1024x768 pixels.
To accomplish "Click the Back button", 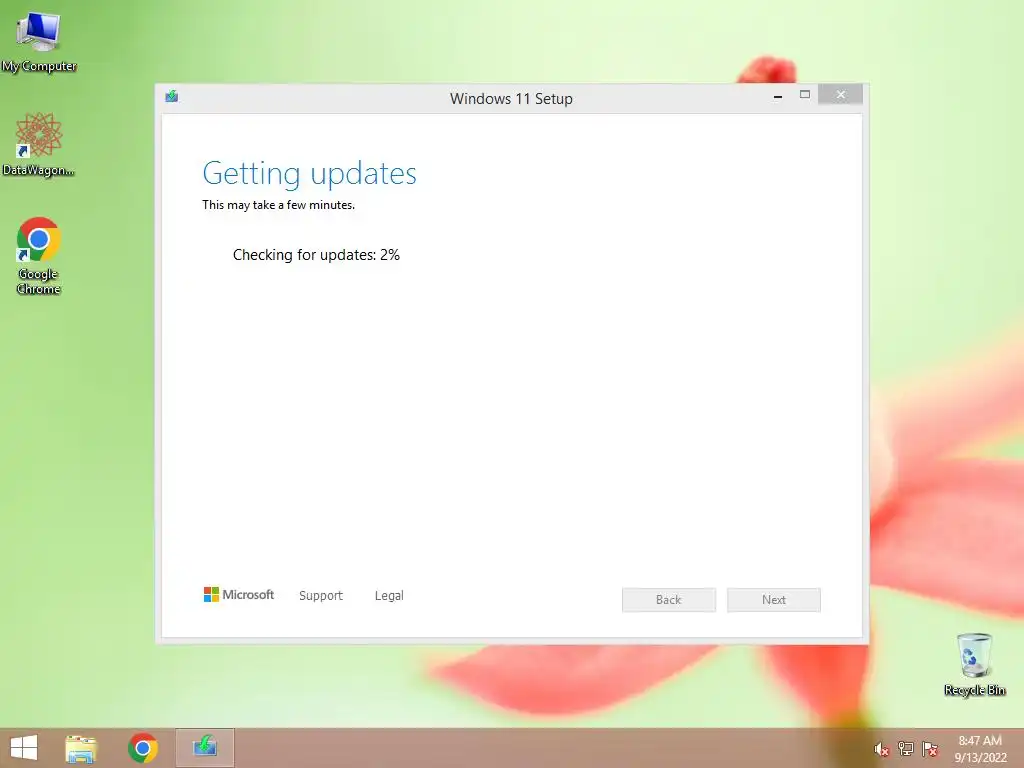I will (x=669, y=600).
